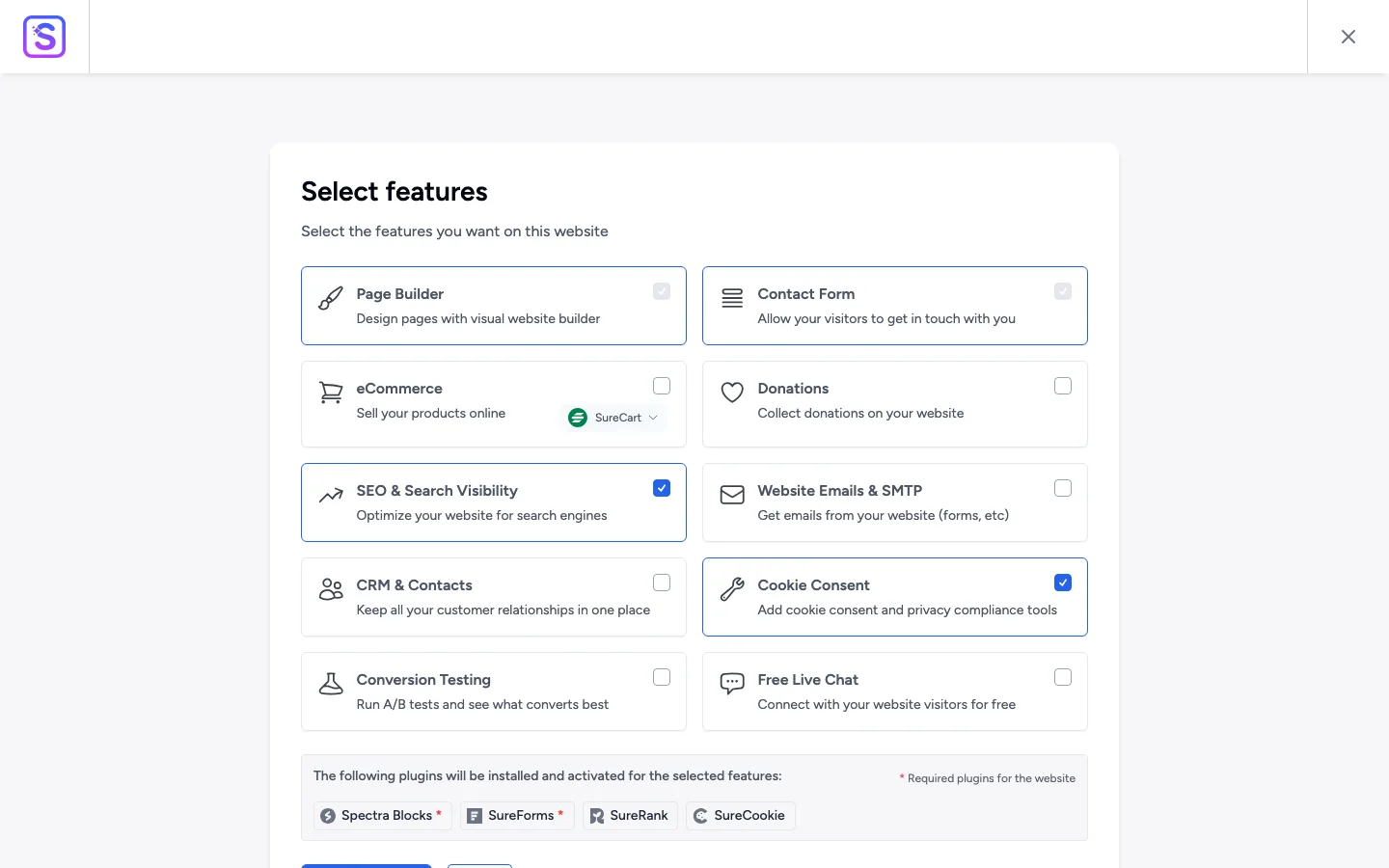Image resolution: width=1389 pixels, height=868 pixels.
Task: Enable the CRM & Contacts checkbox
Action: point(662,583)
